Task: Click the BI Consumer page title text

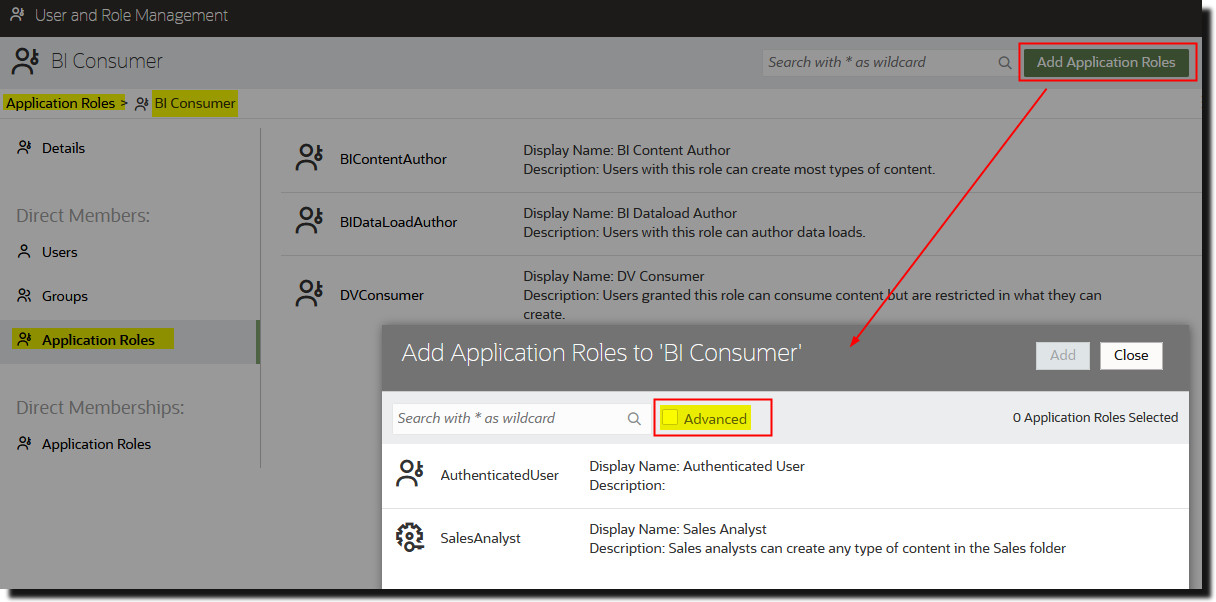Action: 107,61
